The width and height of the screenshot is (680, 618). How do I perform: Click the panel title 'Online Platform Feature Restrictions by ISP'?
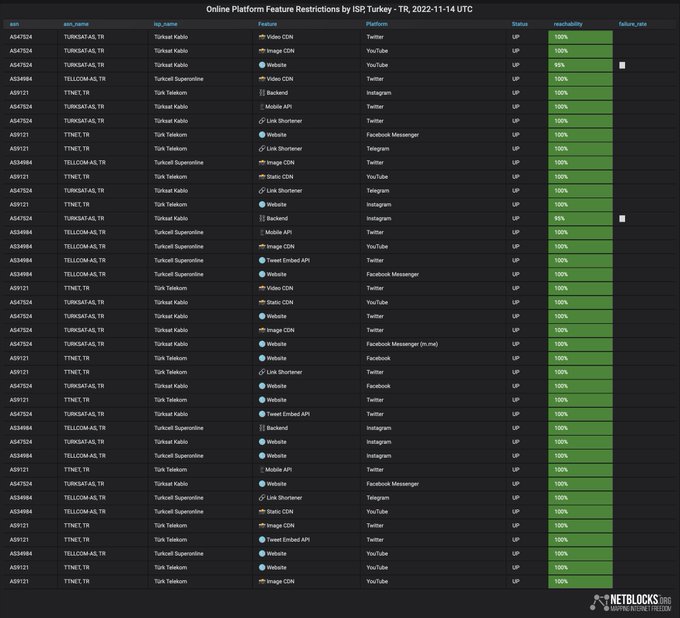[x=339, y=9]
